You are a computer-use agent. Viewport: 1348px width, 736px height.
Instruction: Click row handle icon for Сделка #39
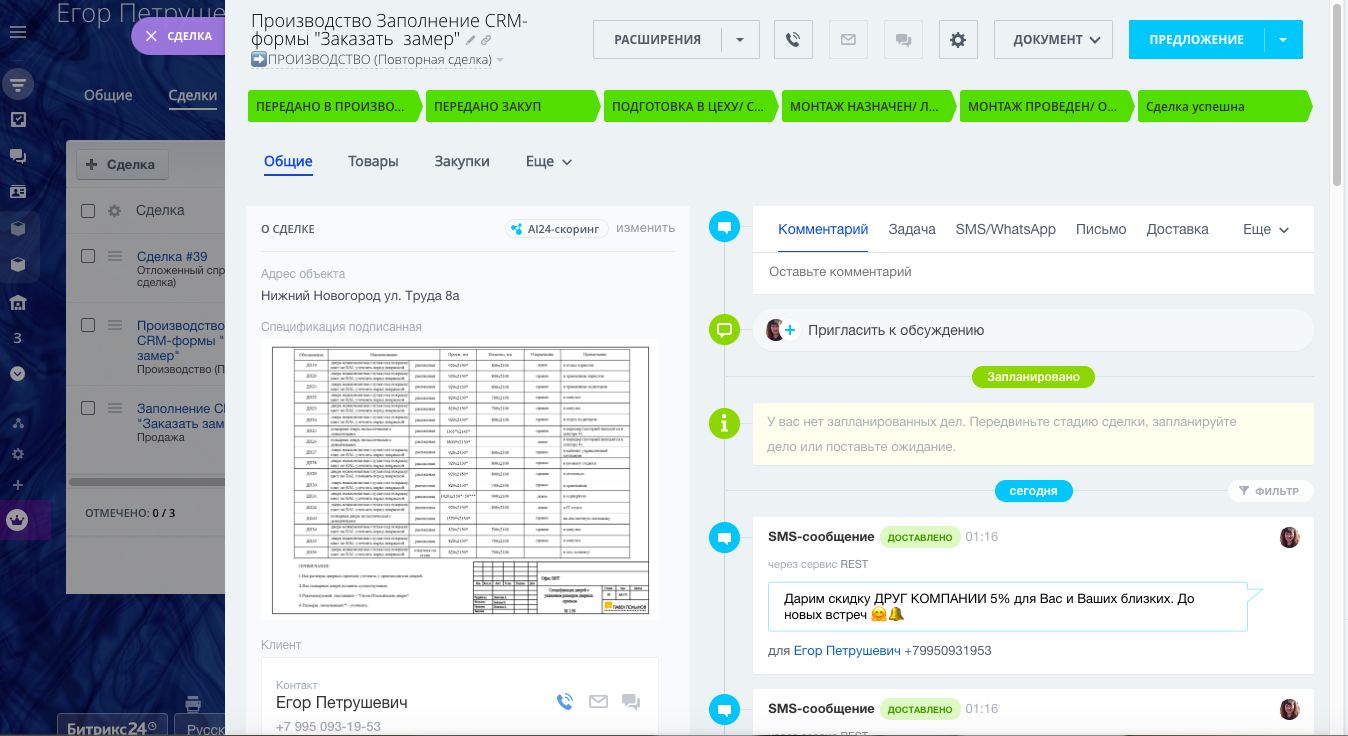[x=115, y=256]
